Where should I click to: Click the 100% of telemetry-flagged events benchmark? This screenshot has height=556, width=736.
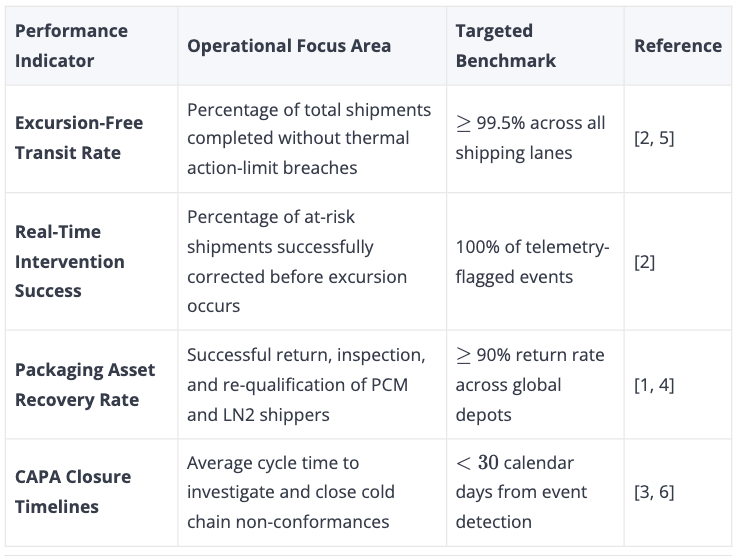(x=532, y=262)
